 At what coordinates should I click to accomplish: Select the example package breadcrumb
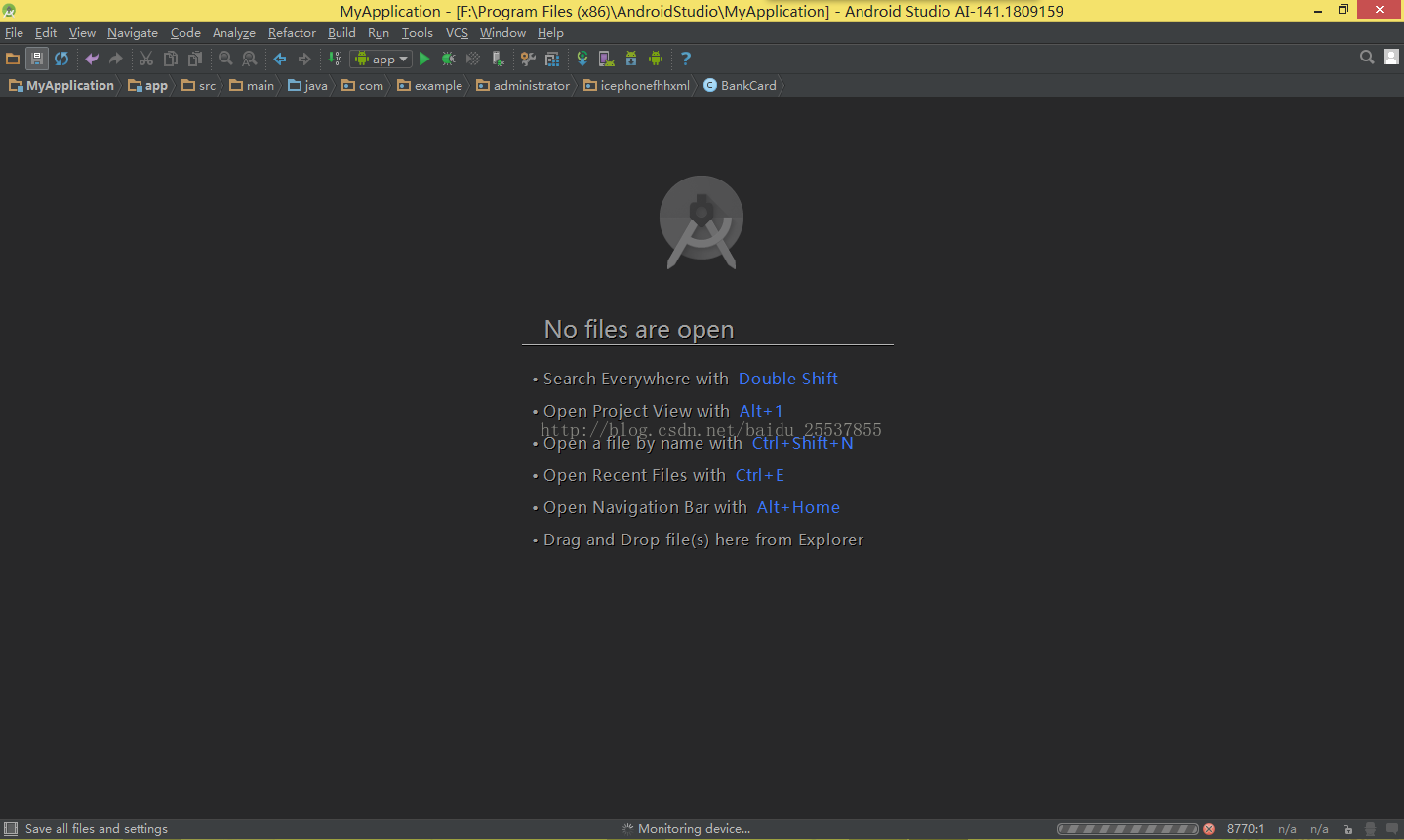(429, 86)
